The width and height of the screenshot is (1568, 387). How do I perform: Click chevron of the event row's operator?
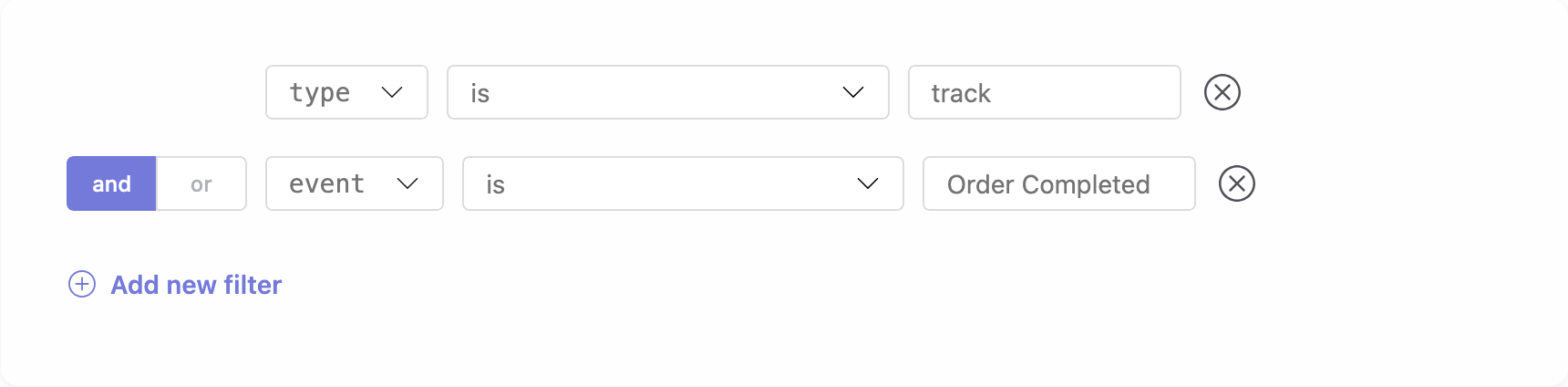[x=868, y=183]
